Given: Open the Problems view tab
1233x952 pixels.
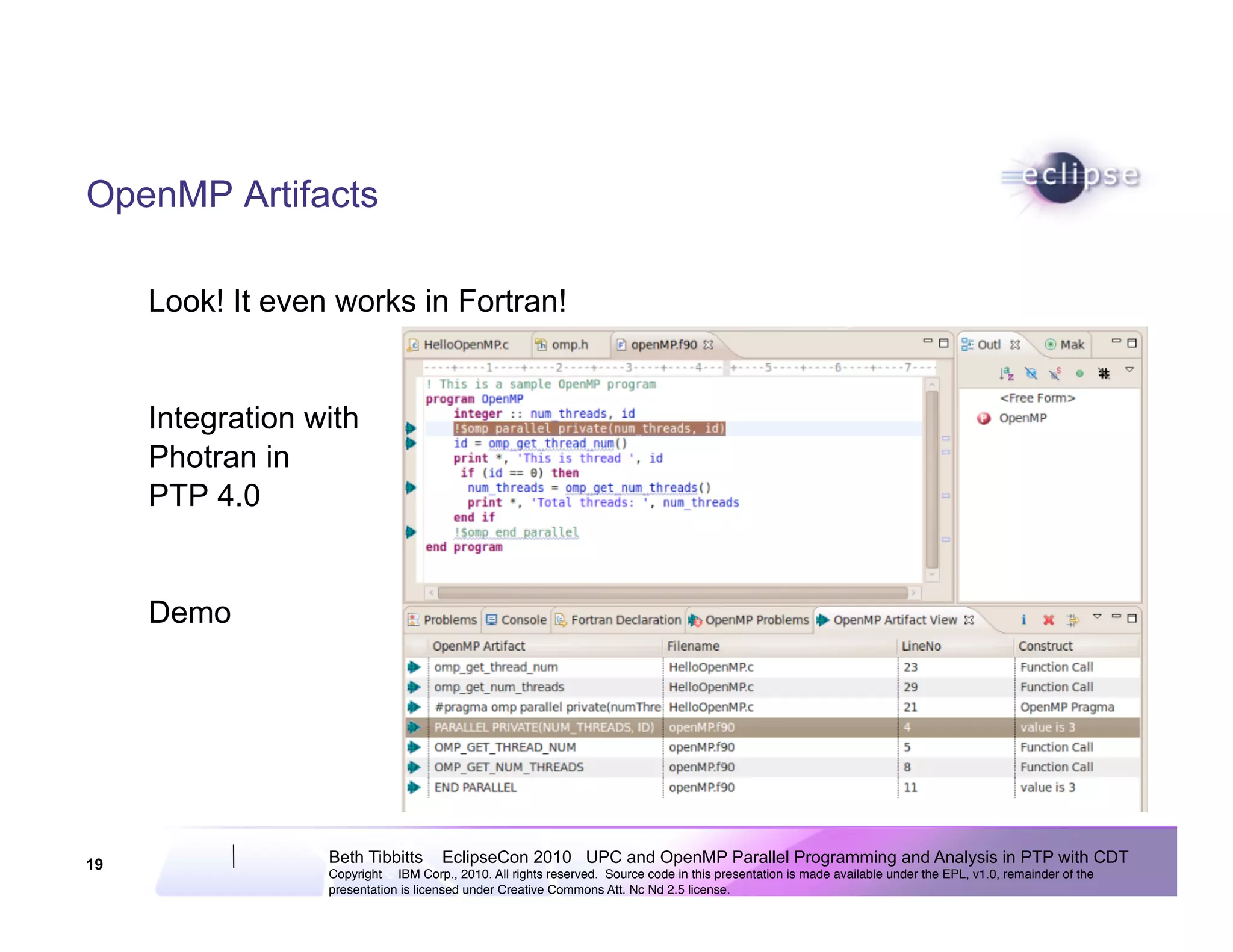Looking at the screenshot, I should click(x=443, y=620).
